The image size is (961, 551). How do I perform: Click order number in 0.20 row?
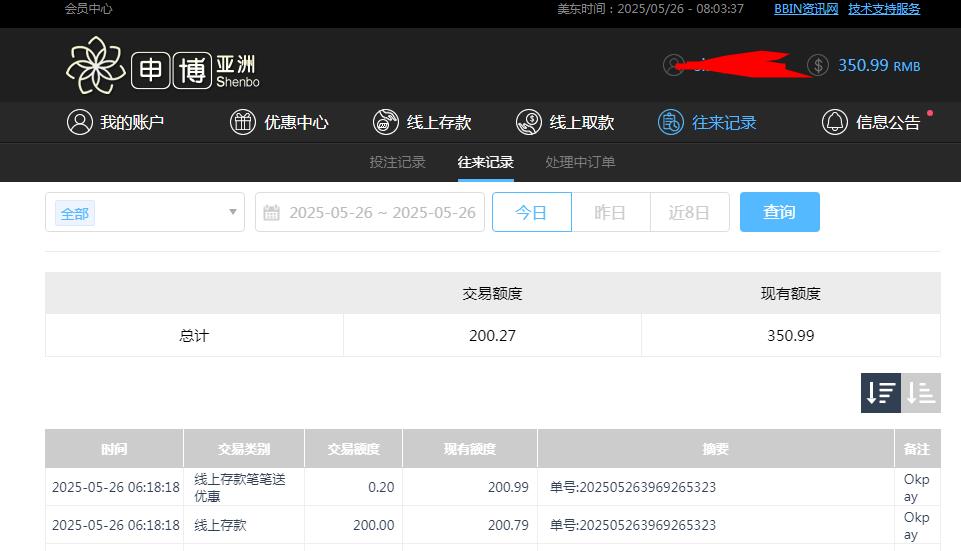(633, 487)
